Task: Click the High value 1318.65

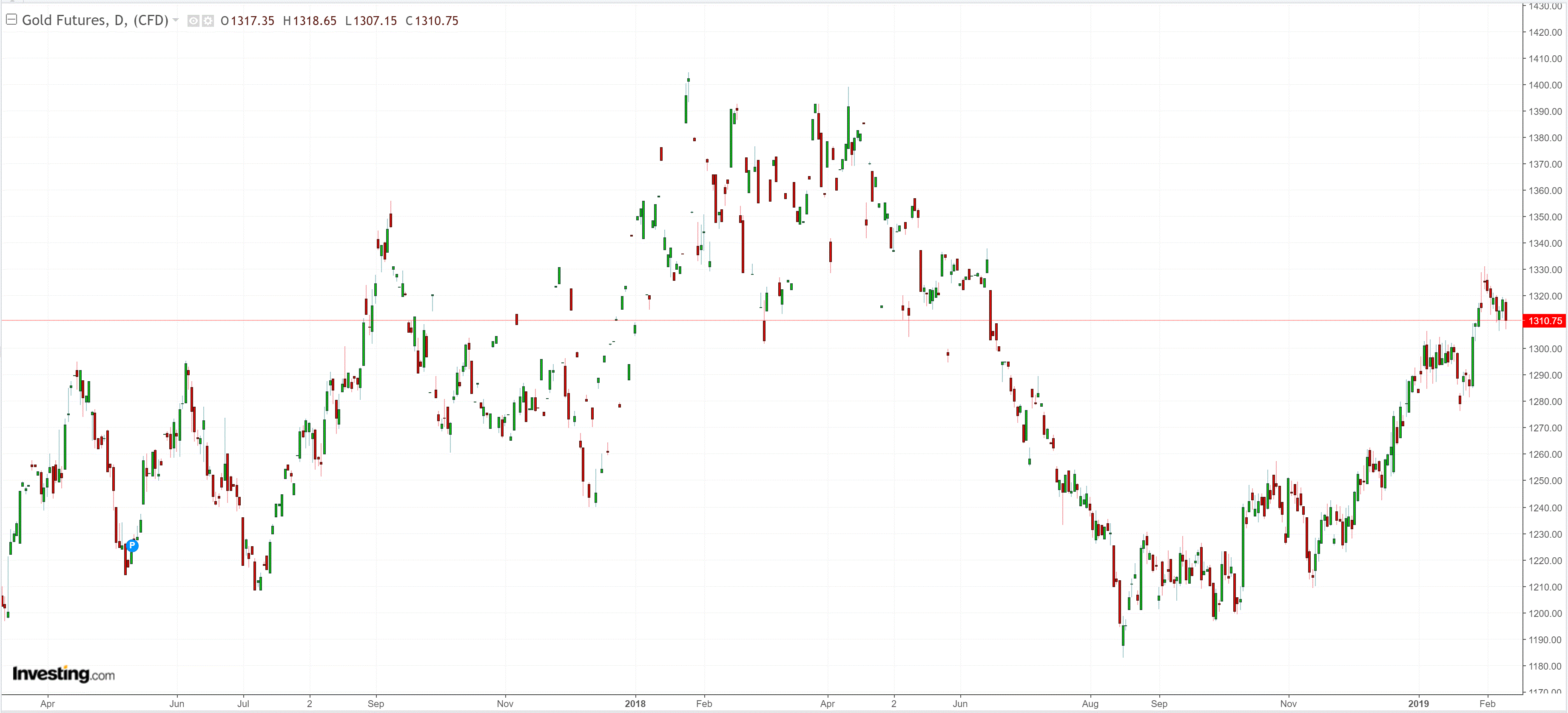Action: click(314, 21)
